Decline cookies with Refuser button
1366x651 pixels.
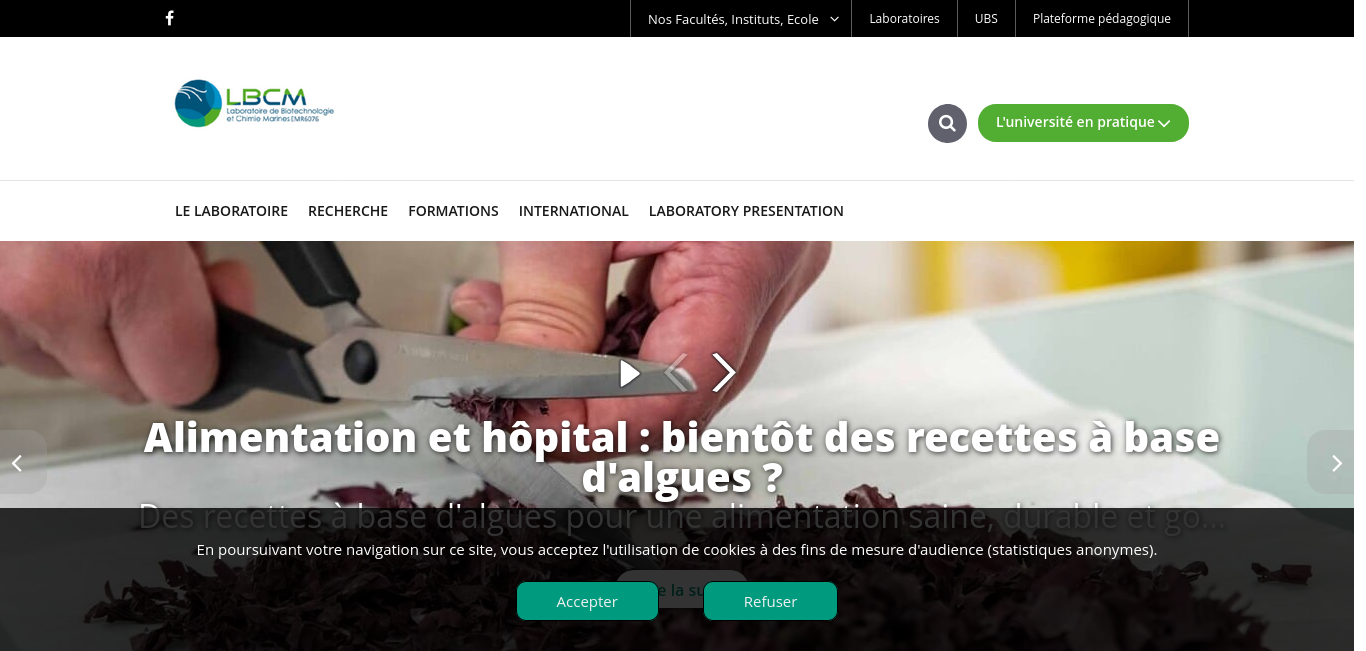click(770, 601)
